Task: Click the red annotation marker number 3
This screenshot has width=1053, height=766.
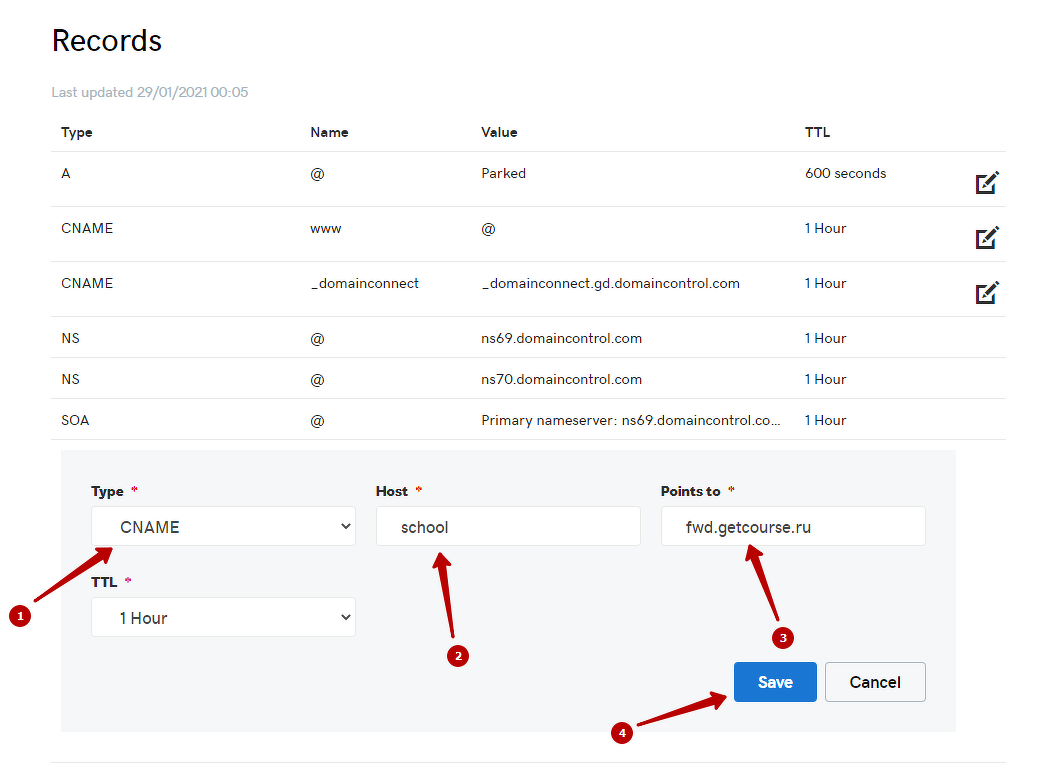Action: pos(784,636)
